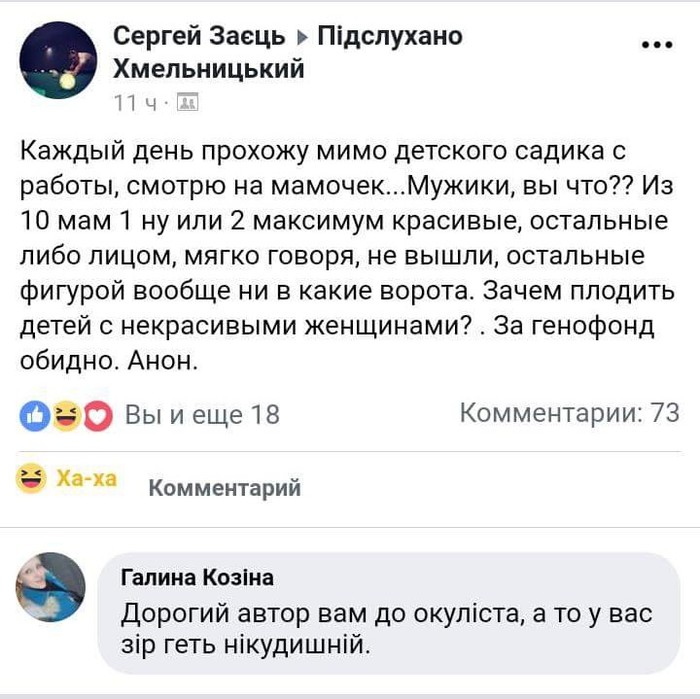Screen dimensions: 700x699
Task: Expand the 'Комментарии: 73' comments list
Action: (x=569, y=412)
